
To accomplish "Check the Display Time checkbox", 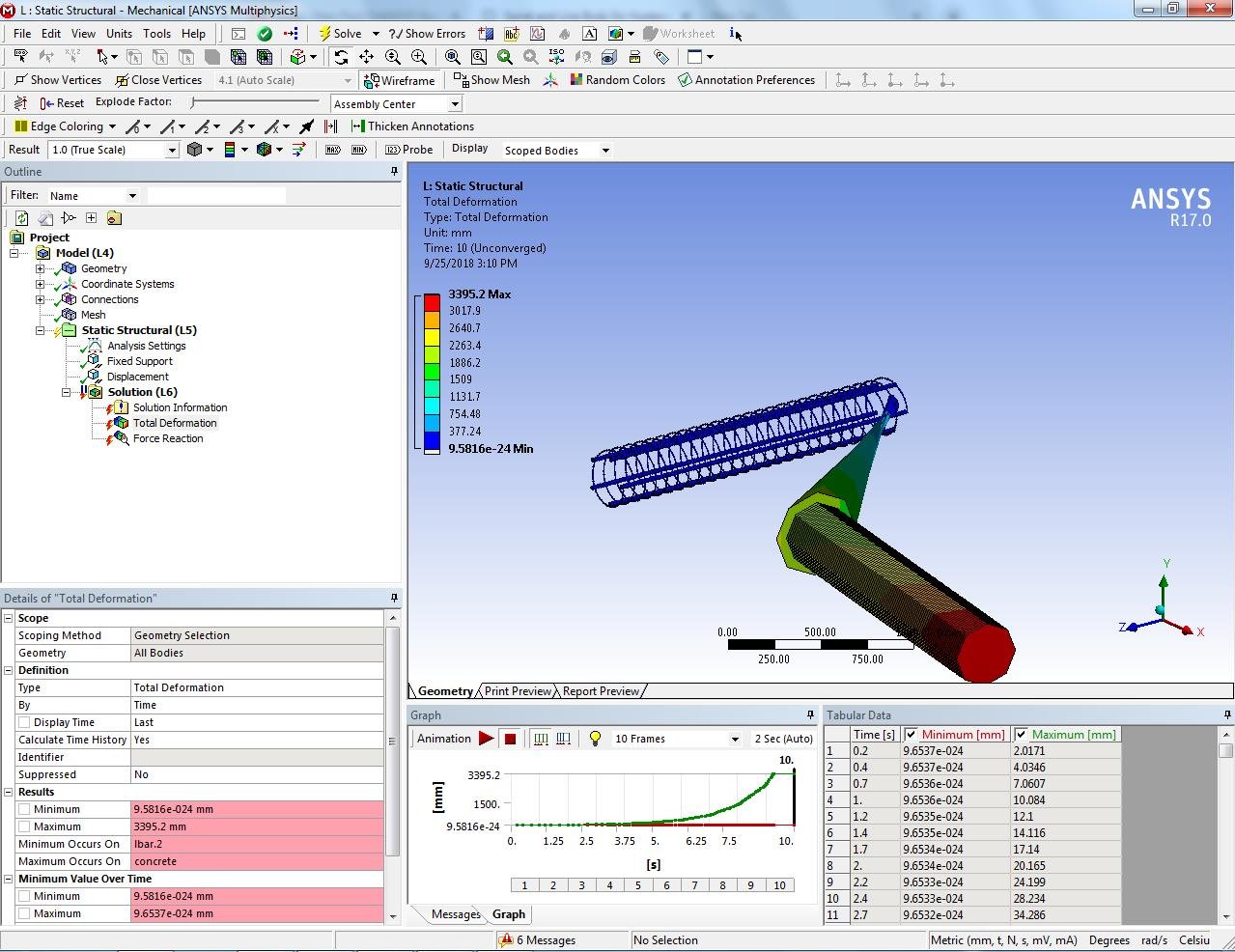I will tap(24, 722).
